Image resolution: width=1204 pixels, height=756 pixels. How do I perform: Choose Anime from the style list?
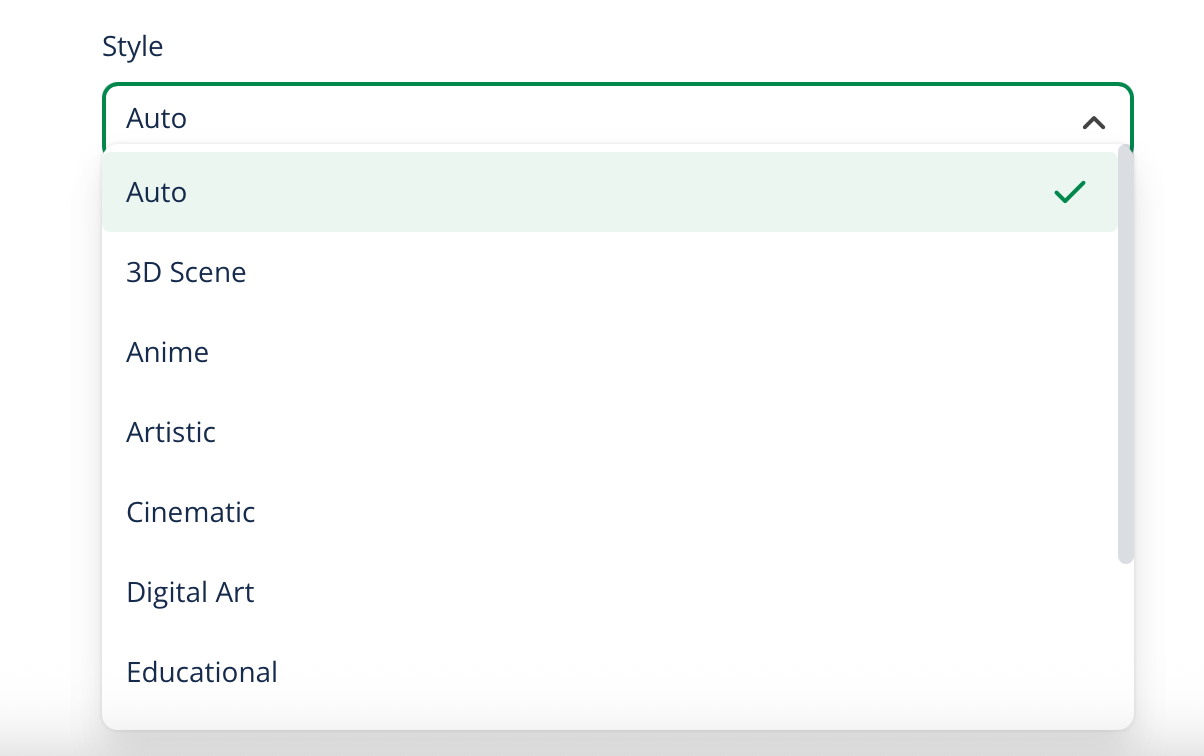[167, 352]
